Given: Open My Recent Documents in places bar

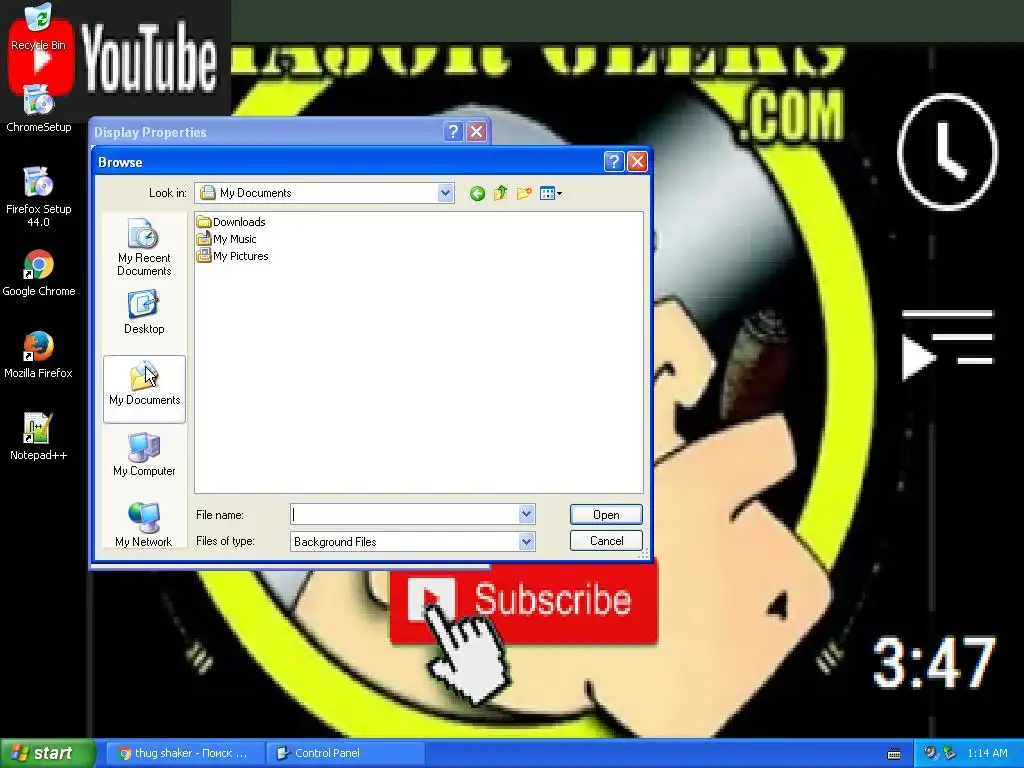Looking at the screenshot, I should (144, 248).
